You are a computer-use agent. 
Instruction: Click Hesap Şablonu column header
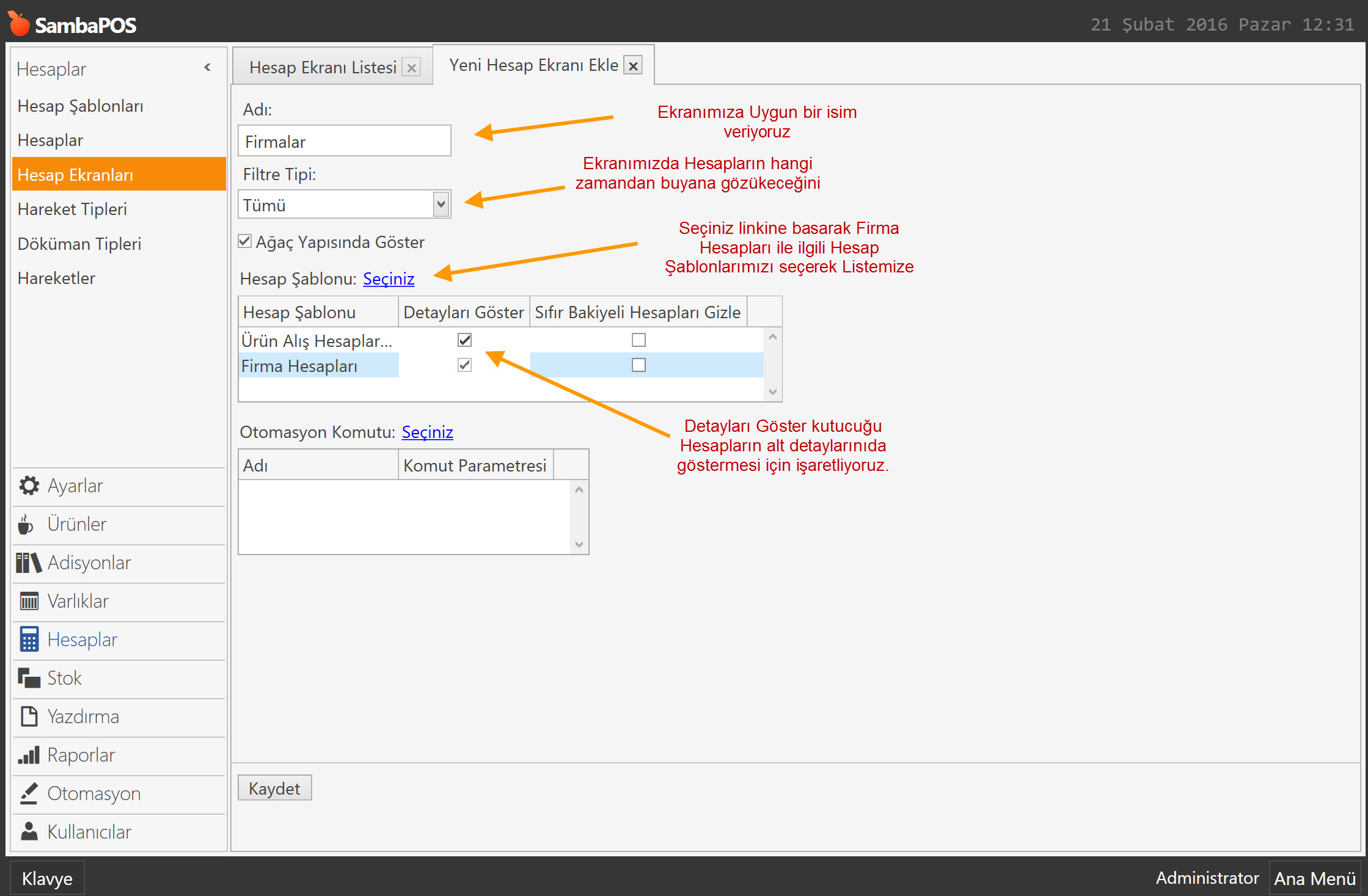(318, 312)
